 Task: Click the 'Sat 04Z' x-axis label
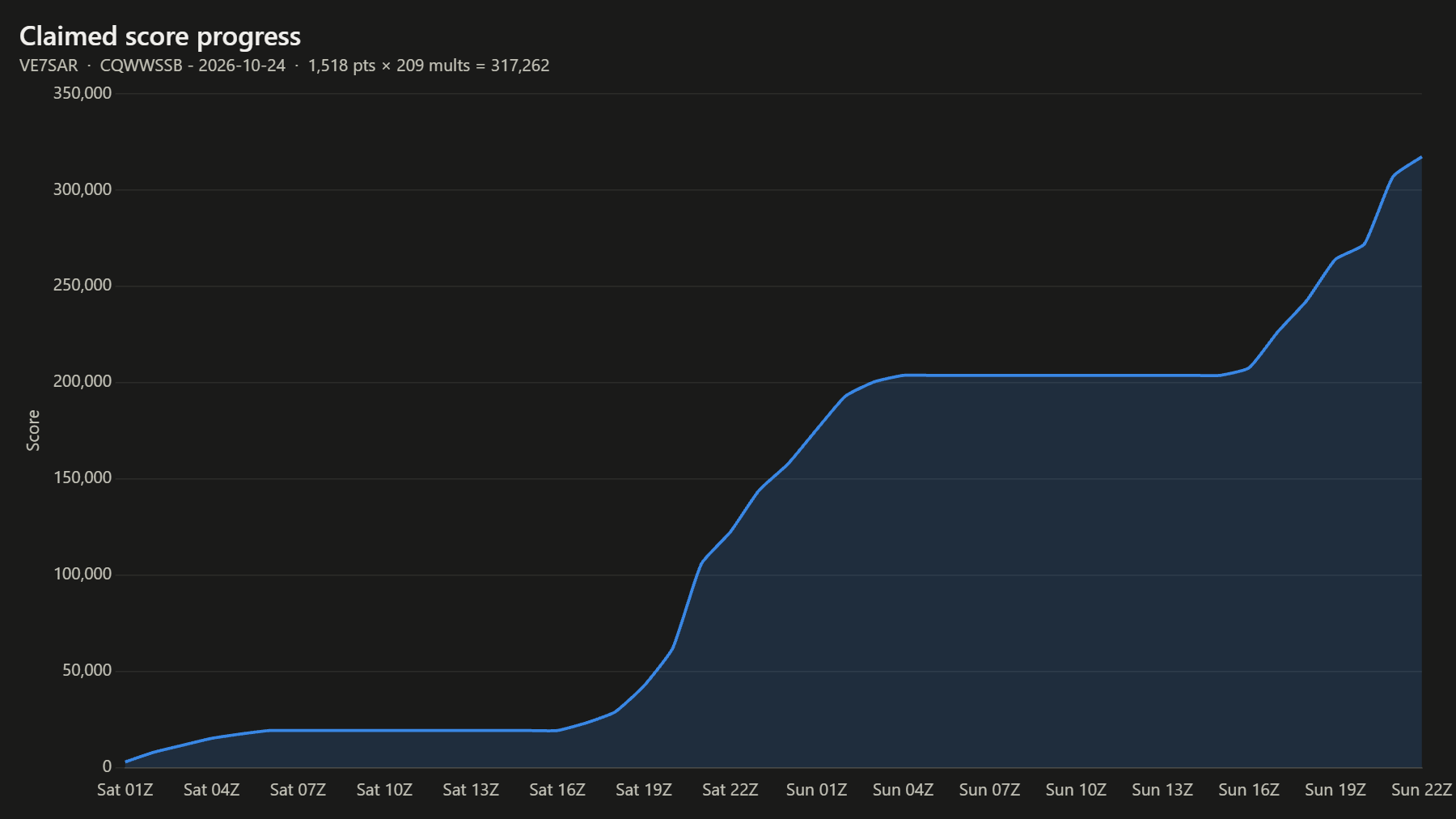pos(212,790)
